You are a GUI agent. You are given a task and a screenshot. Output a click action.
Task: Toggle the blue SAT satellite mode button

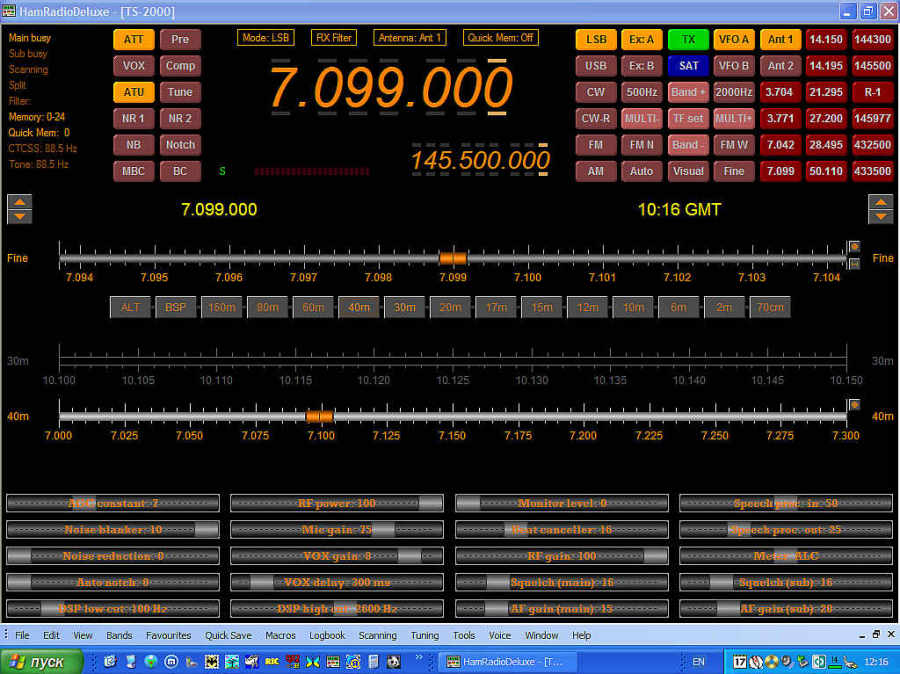688,65
